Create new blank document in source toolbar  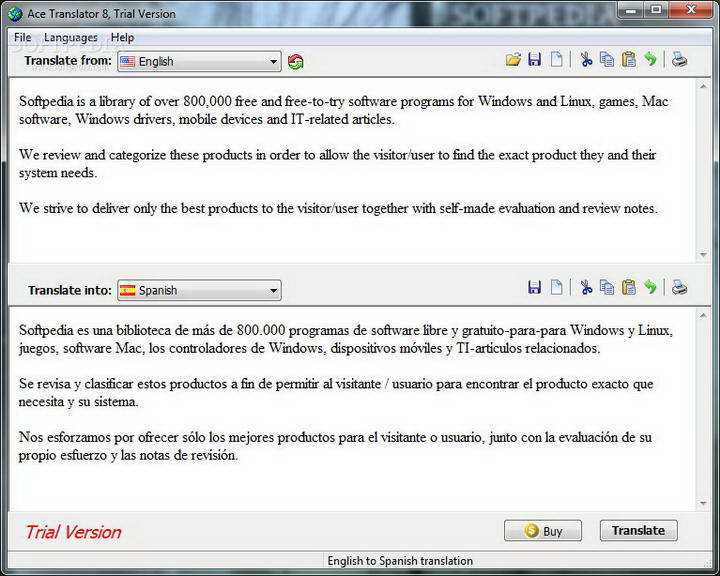tap(556, 60)
